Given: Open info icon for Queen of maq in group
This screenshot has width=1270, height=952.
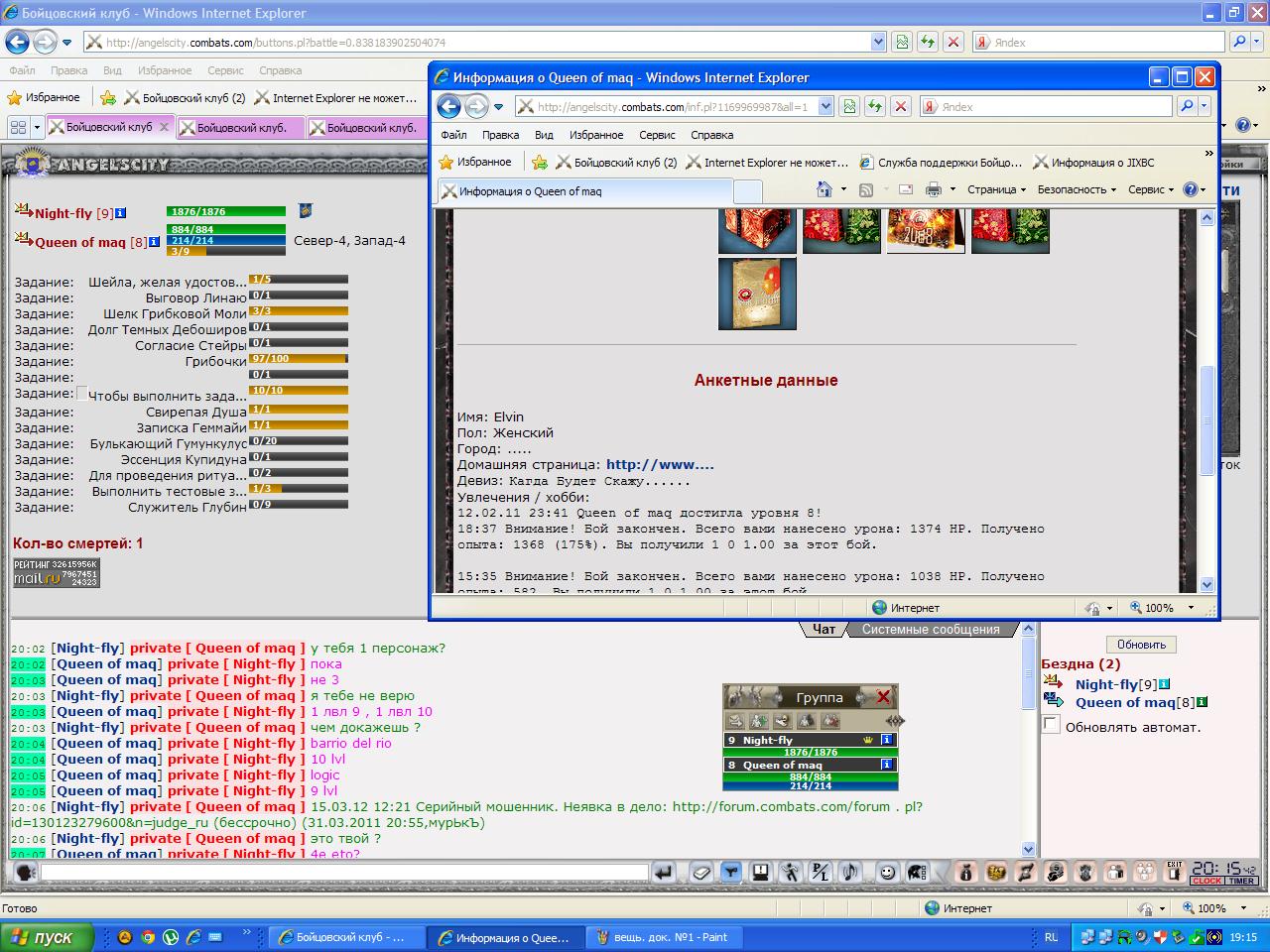Looking at the screenshot, I should click(x=887, y=765).
